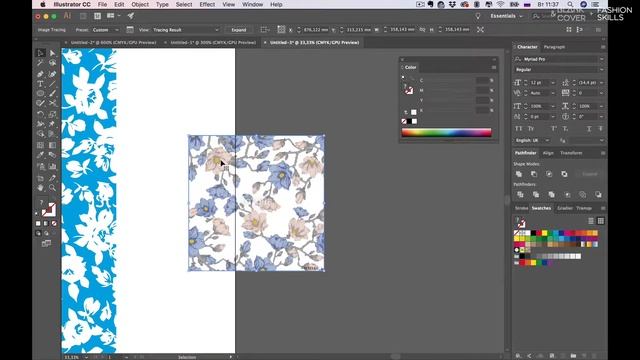Click the CMYK spectrum bar in Color panel

[x=447, y=132]
